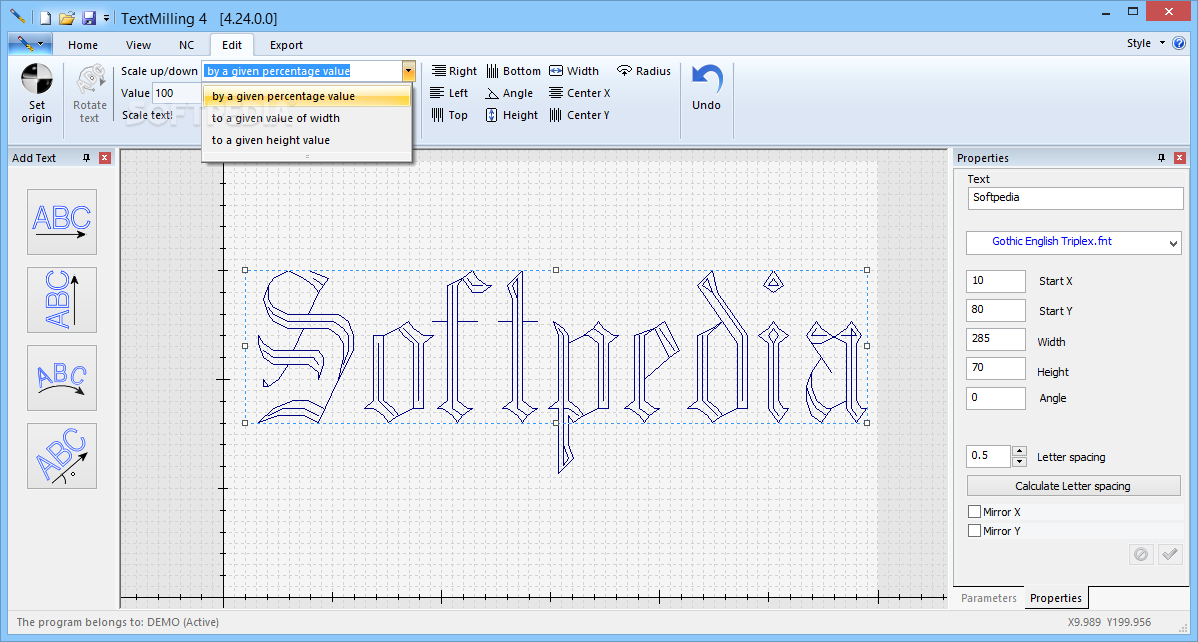Choose 'by a given percentage value' option
This screenshot has height=642, width=1198.
click(x=306, y=96)
